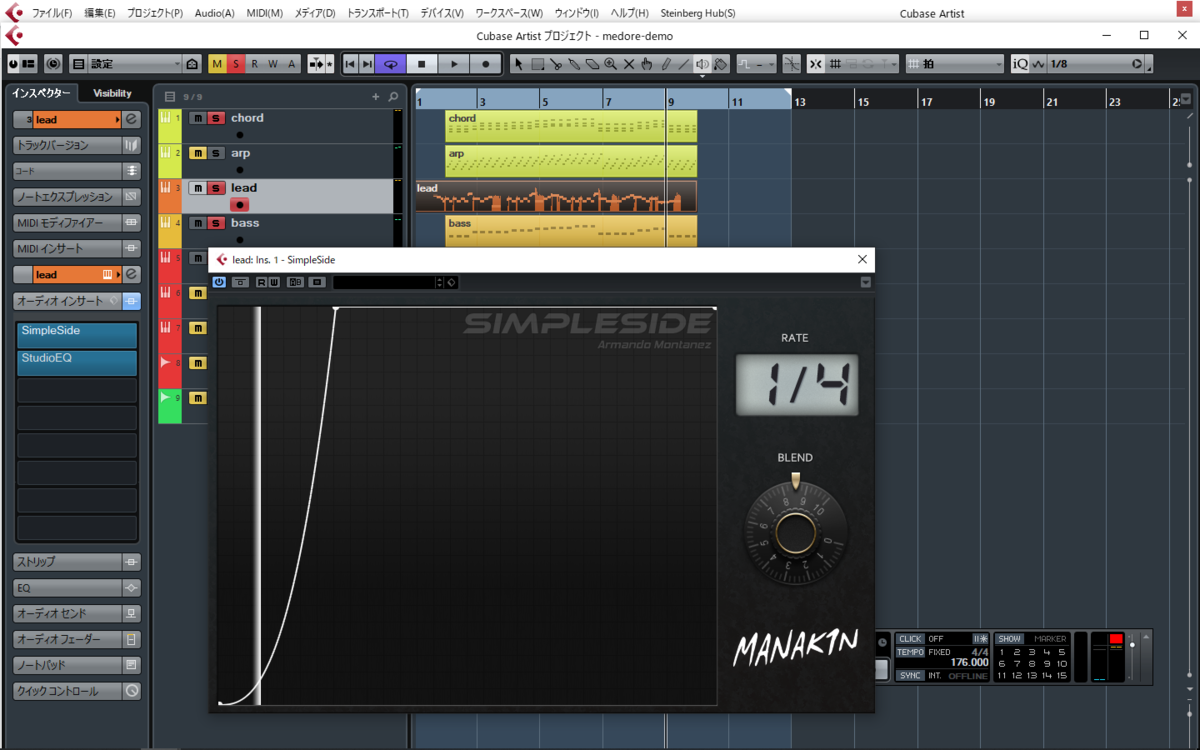1200x750 pixels.
Task: Click the Snap to zero crossing icon
Action: click(791, 64)
